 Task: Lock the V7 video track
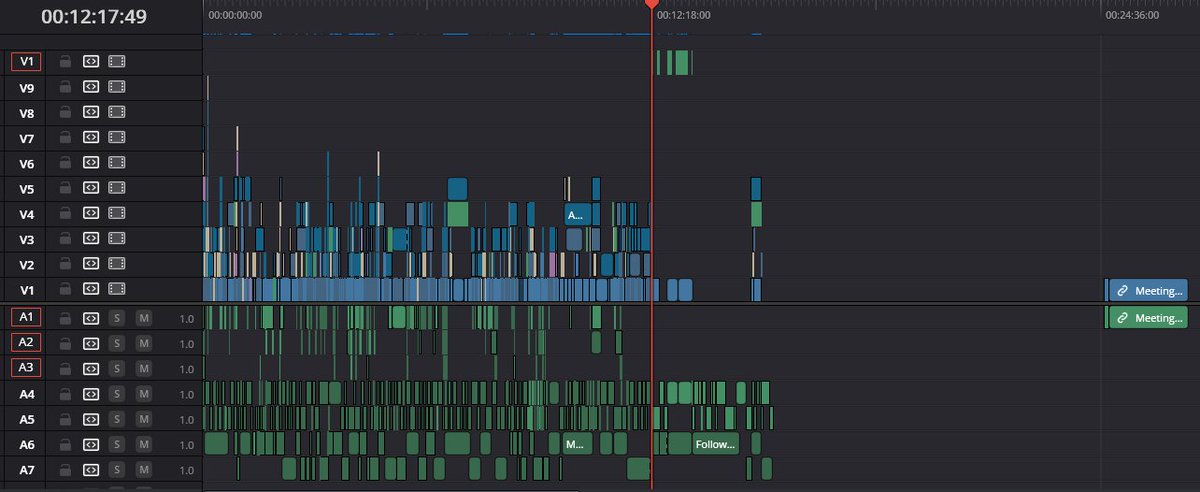click(65, 138)
